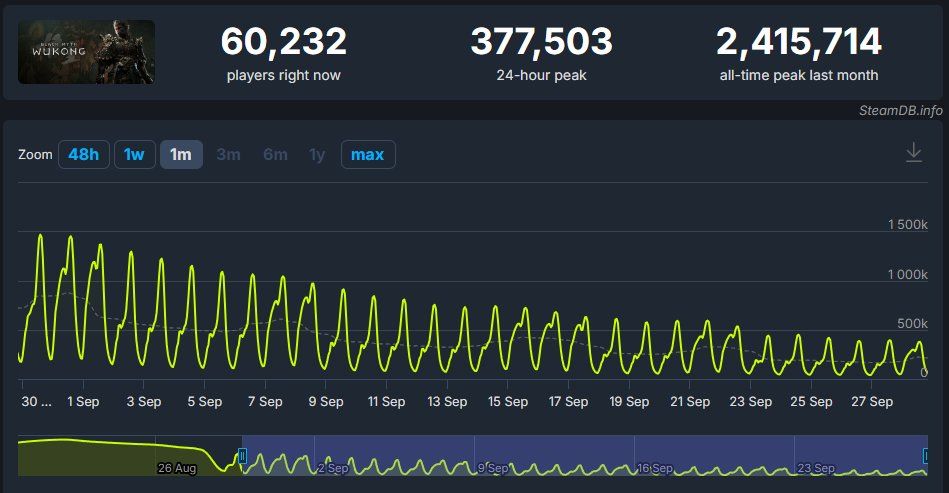Click the 25 Sep axis label
949x493 pixels.
[811, 402]
